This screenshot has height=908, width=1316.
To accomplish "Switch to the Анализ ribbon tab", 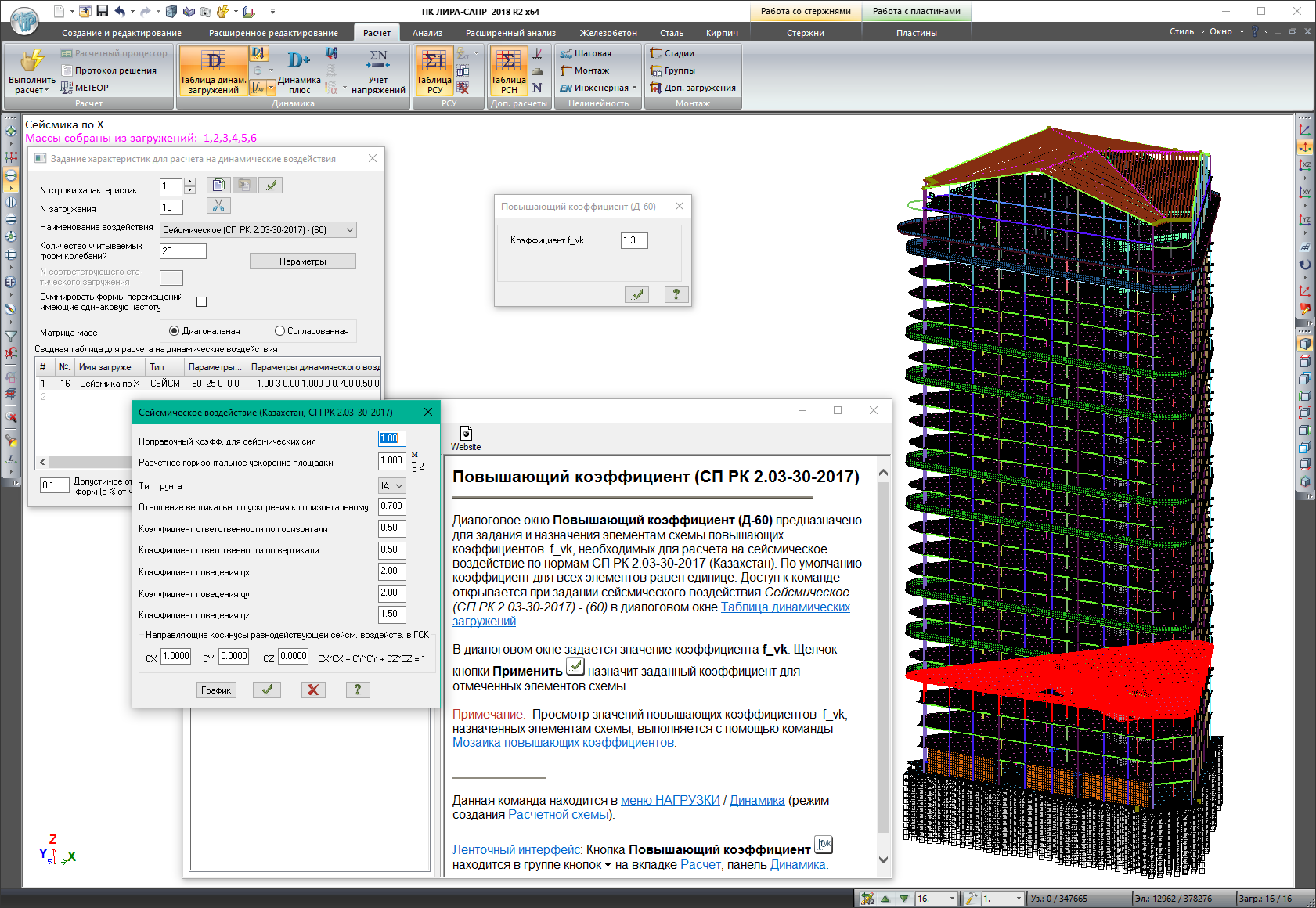I will point(427,33).
